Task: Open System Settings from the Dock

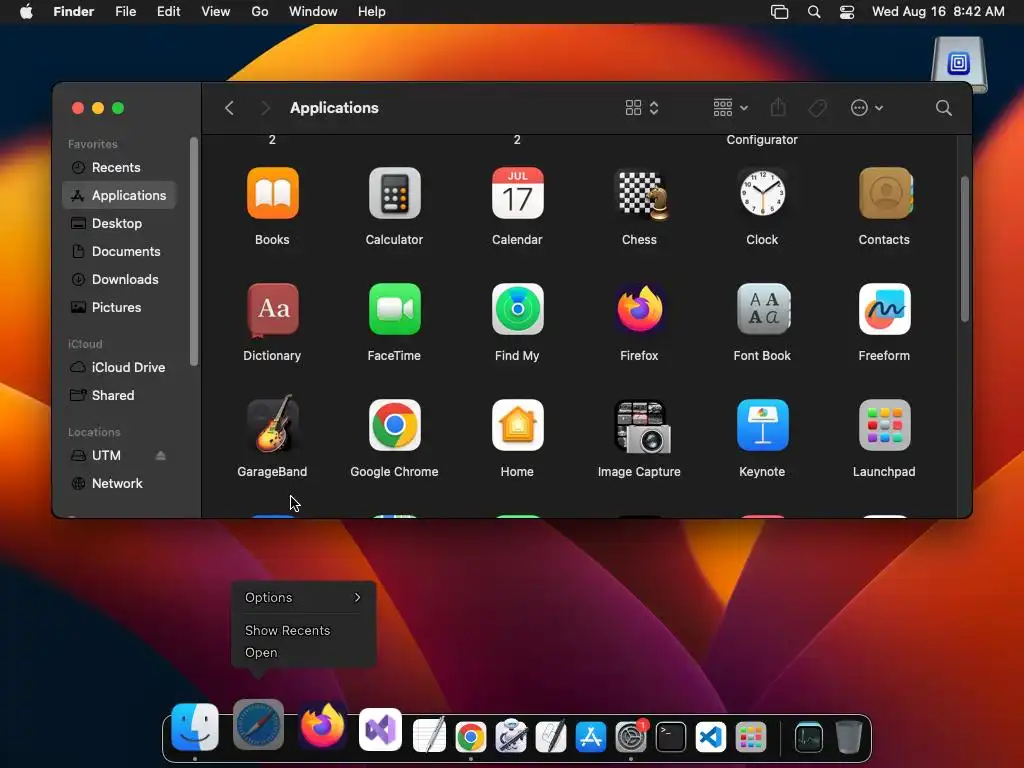Action: [631, 737]
